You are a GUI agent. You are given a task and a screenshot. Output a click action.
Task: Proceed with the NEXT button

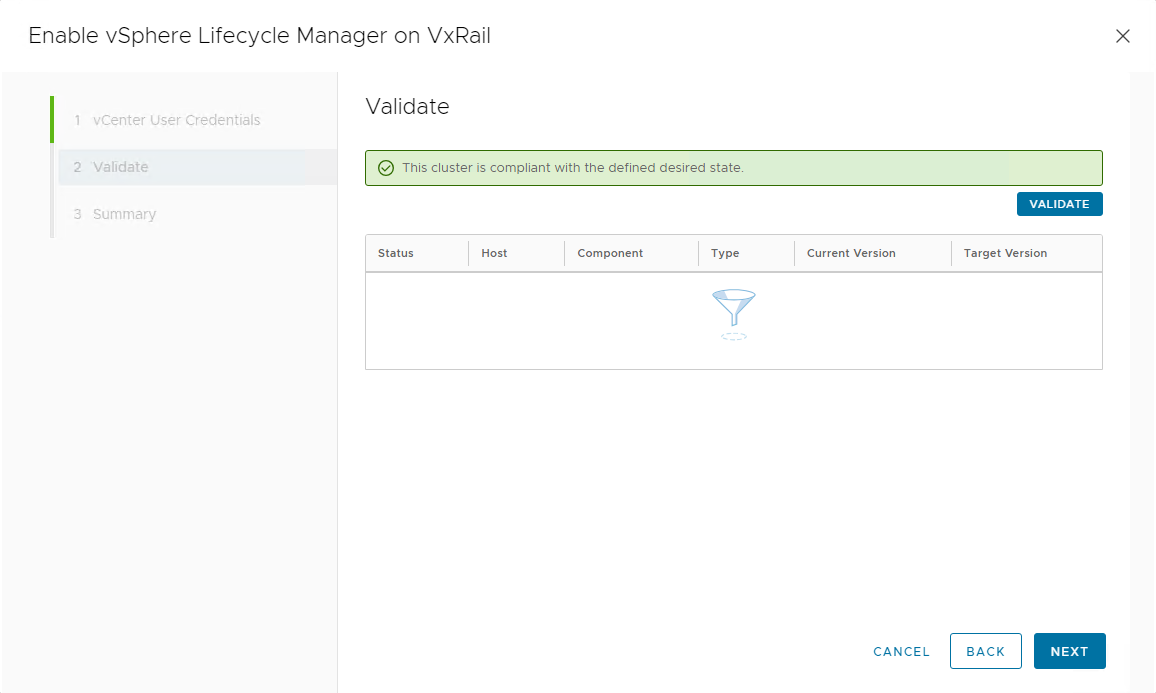[x=1069, y=651]
